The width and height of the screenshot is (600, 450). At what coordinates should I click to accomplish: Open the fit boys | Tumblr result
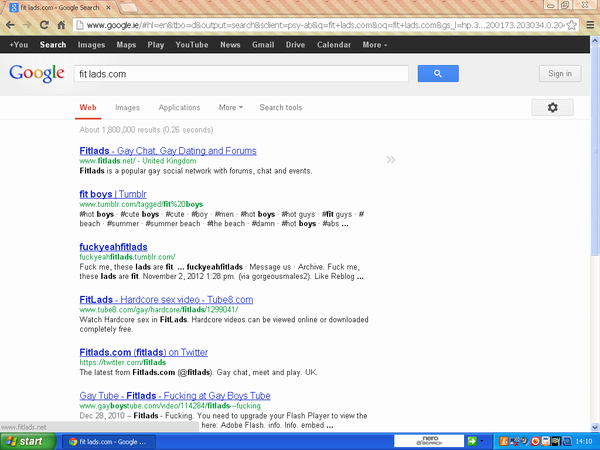point(113,194)
